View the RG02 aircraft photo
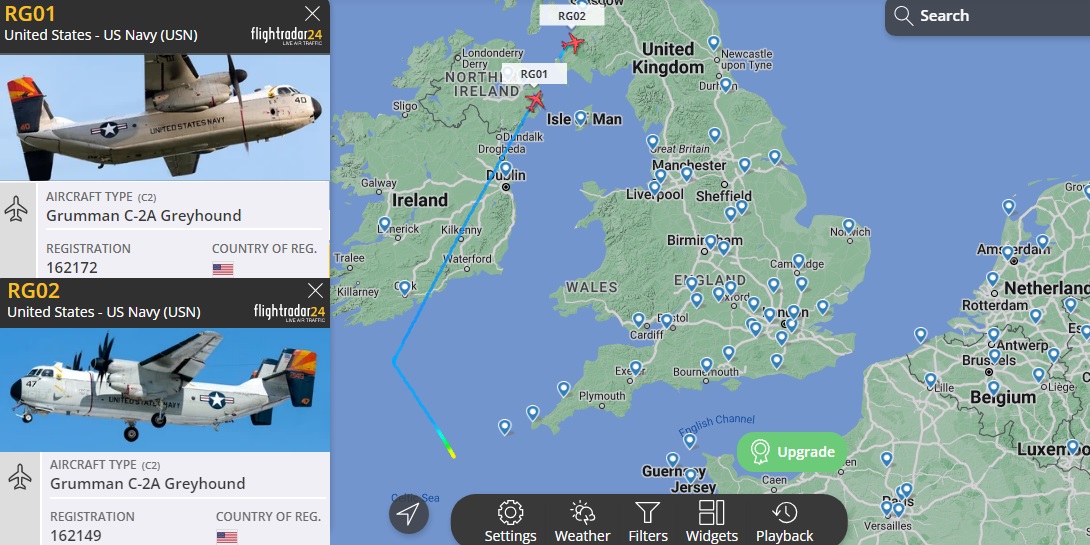This screenshot has width=1090, height=545. (x=165, y=390)
